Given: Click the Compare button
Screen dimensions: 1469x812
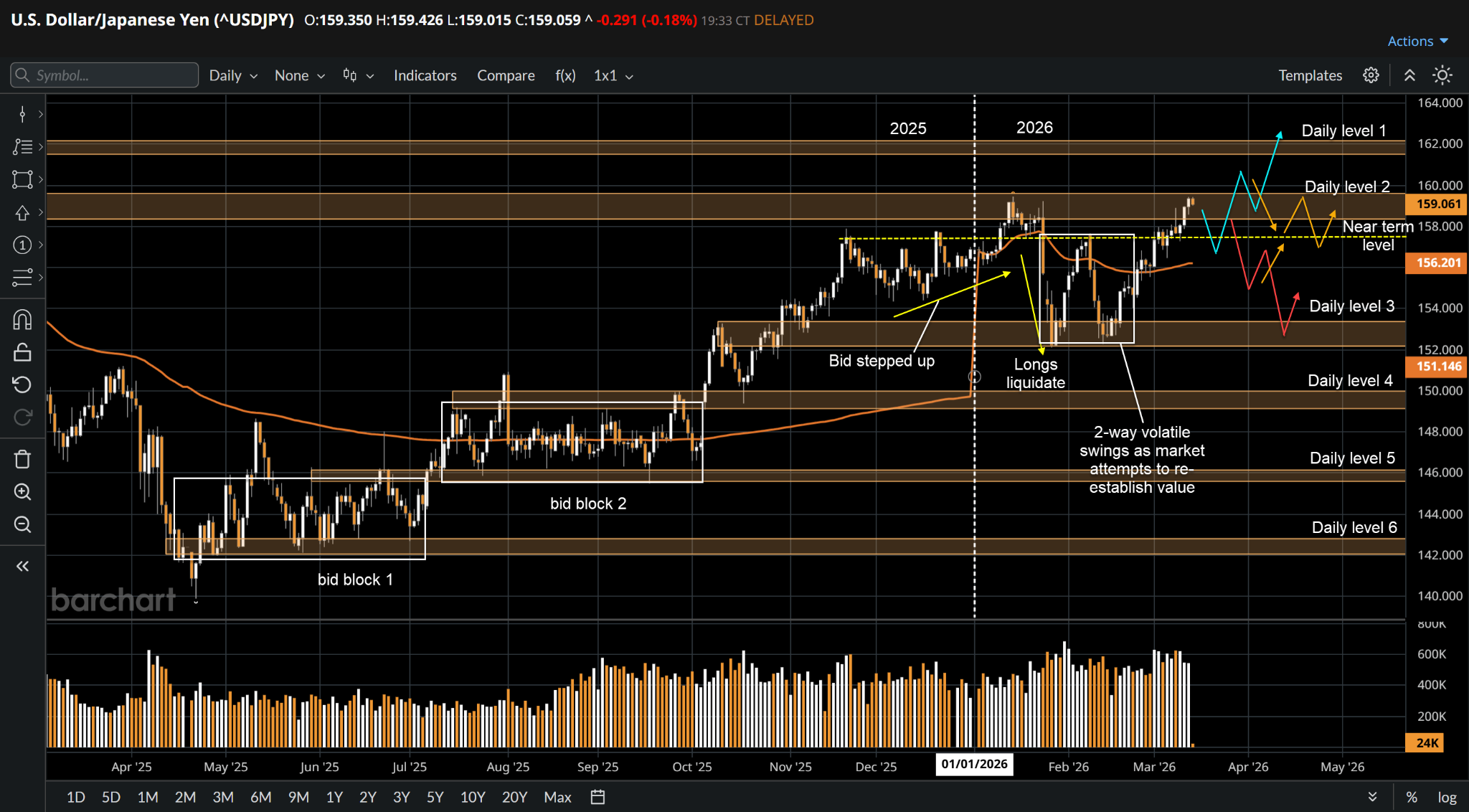Looking at the screenshot, I should [x=506, y=75].
